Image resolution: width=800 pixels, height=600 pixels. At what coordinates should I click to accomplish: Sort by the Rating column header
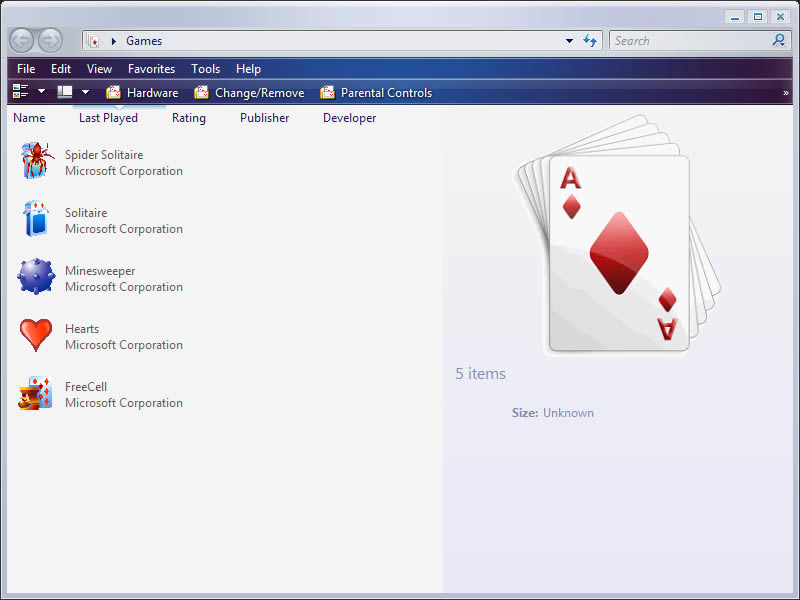(189, 118)
